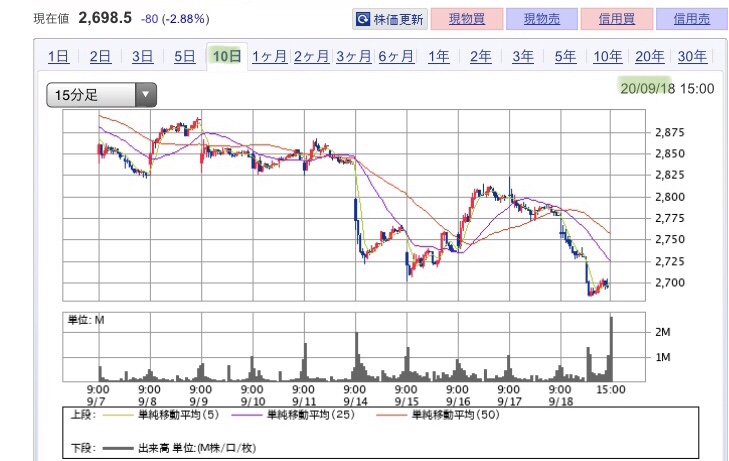Select the 10日 period tab
This screenshot has width=729, height=461.
coord(227,57)
